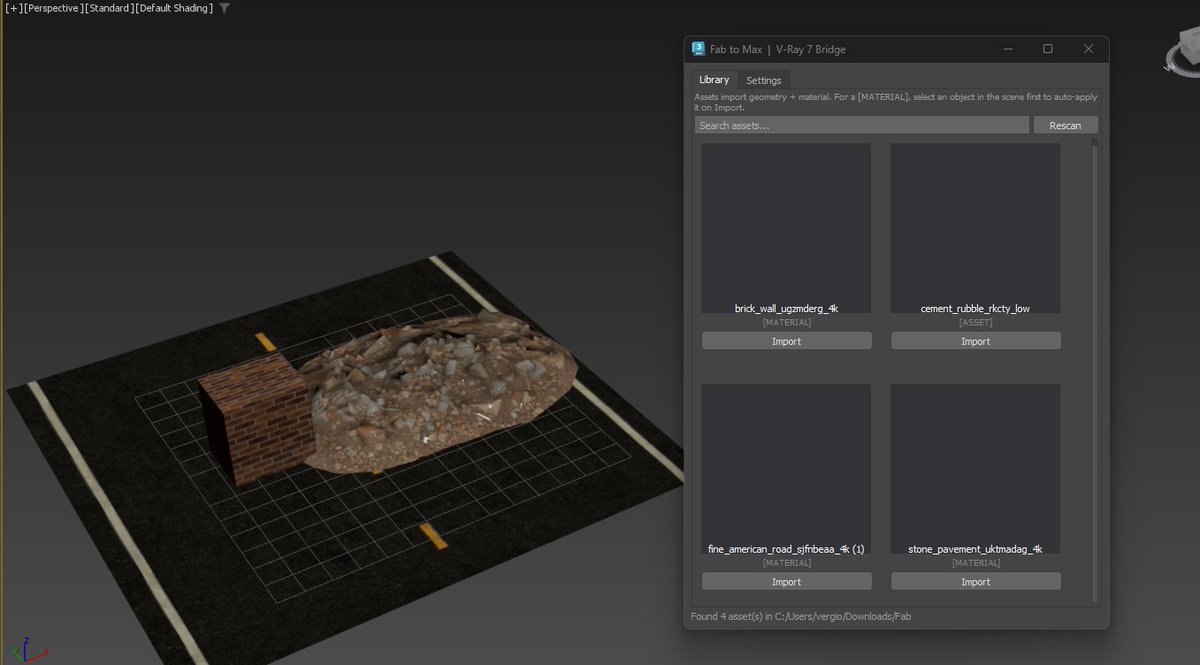Click the 'cement_rubble_rkcty_low' asset name text
The height and width of the screenshot is (665, 1200).
975,309
